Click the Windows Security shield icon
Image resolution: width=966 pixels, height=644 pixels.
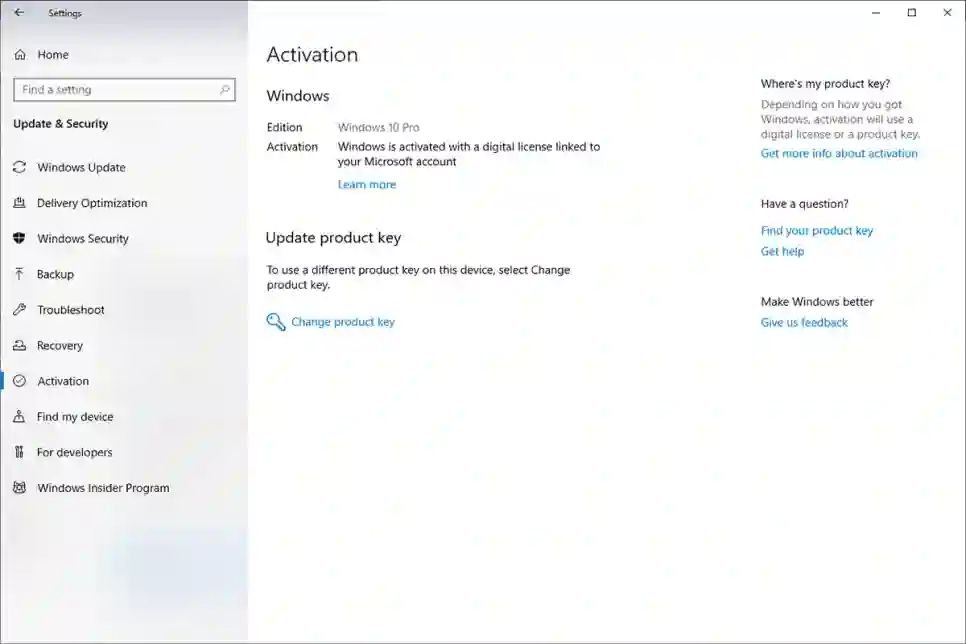click(20, 238)
